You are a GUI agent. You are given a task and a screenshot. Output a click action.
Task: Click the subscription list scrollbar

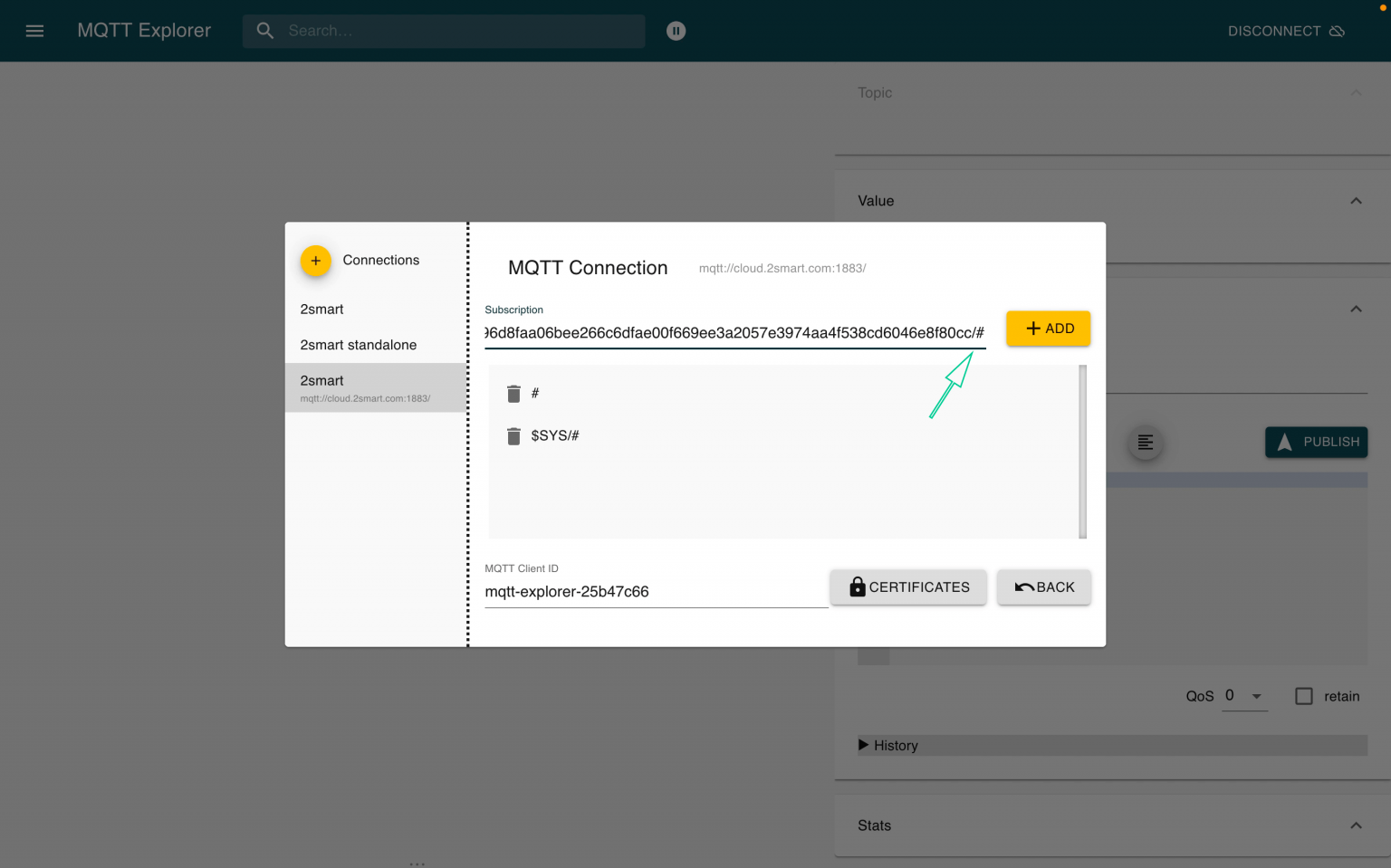coord(1082,452)
